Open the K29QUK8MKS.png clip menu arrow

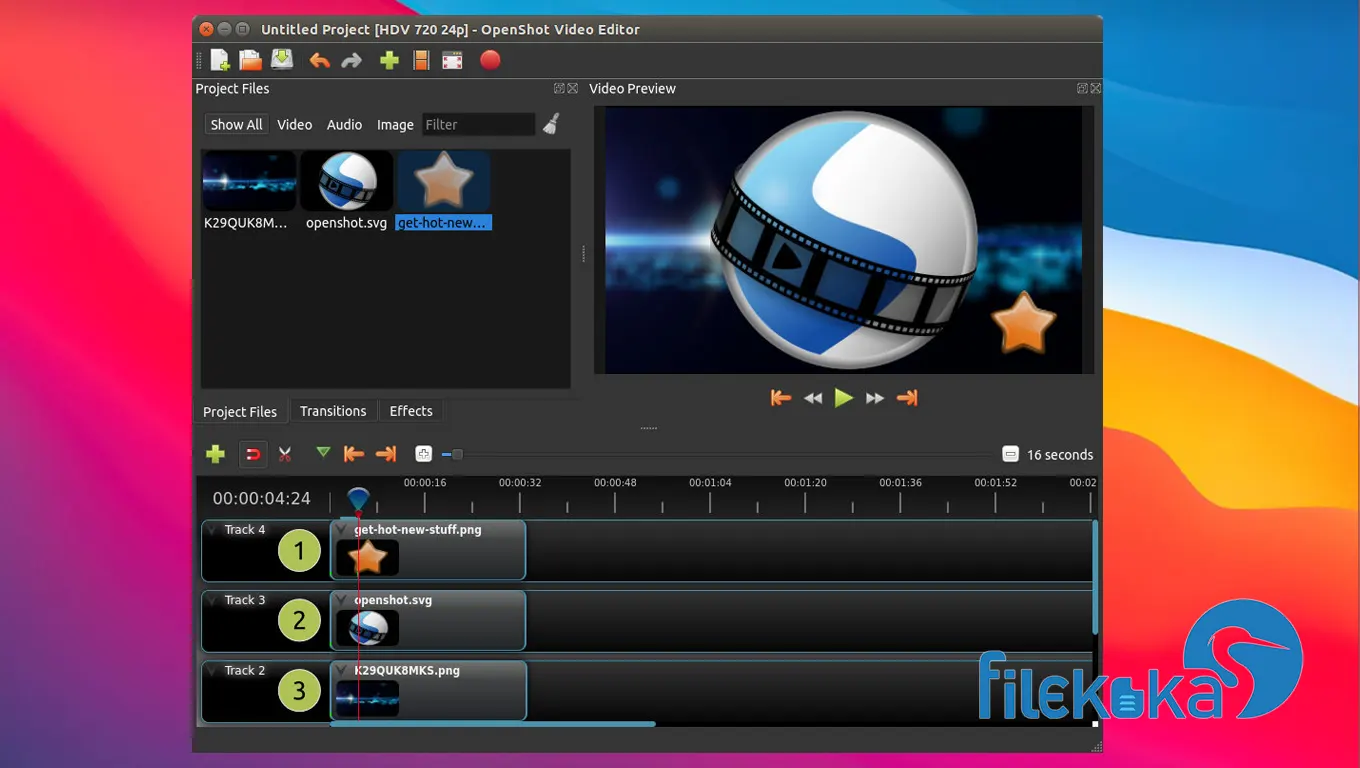pyautogui.click(x=341, y=670)
